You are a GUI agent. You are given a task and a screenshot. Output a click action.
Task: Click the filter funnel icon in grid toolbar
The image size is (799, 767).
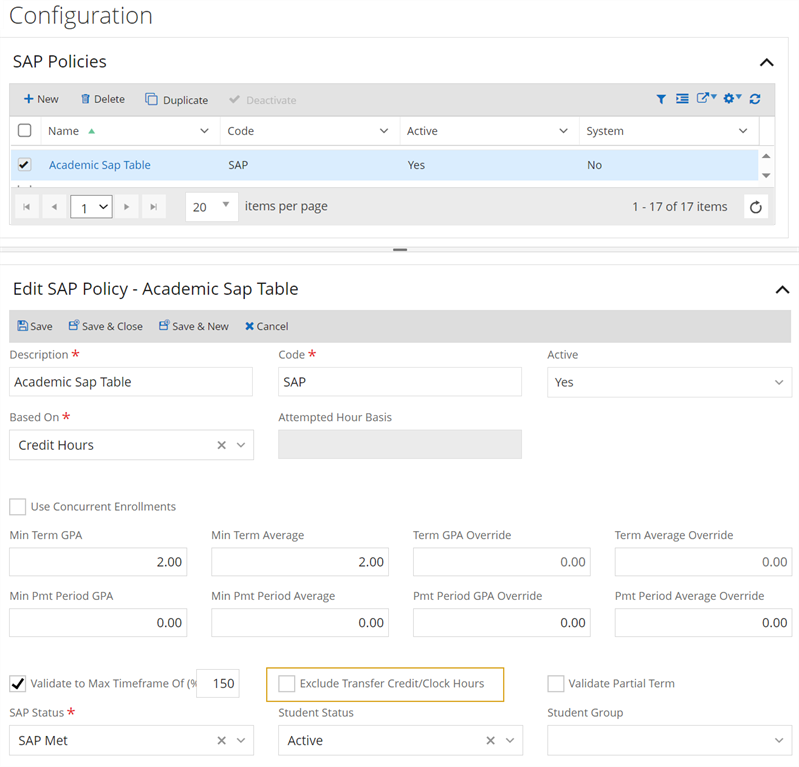(x=661, y=99)
